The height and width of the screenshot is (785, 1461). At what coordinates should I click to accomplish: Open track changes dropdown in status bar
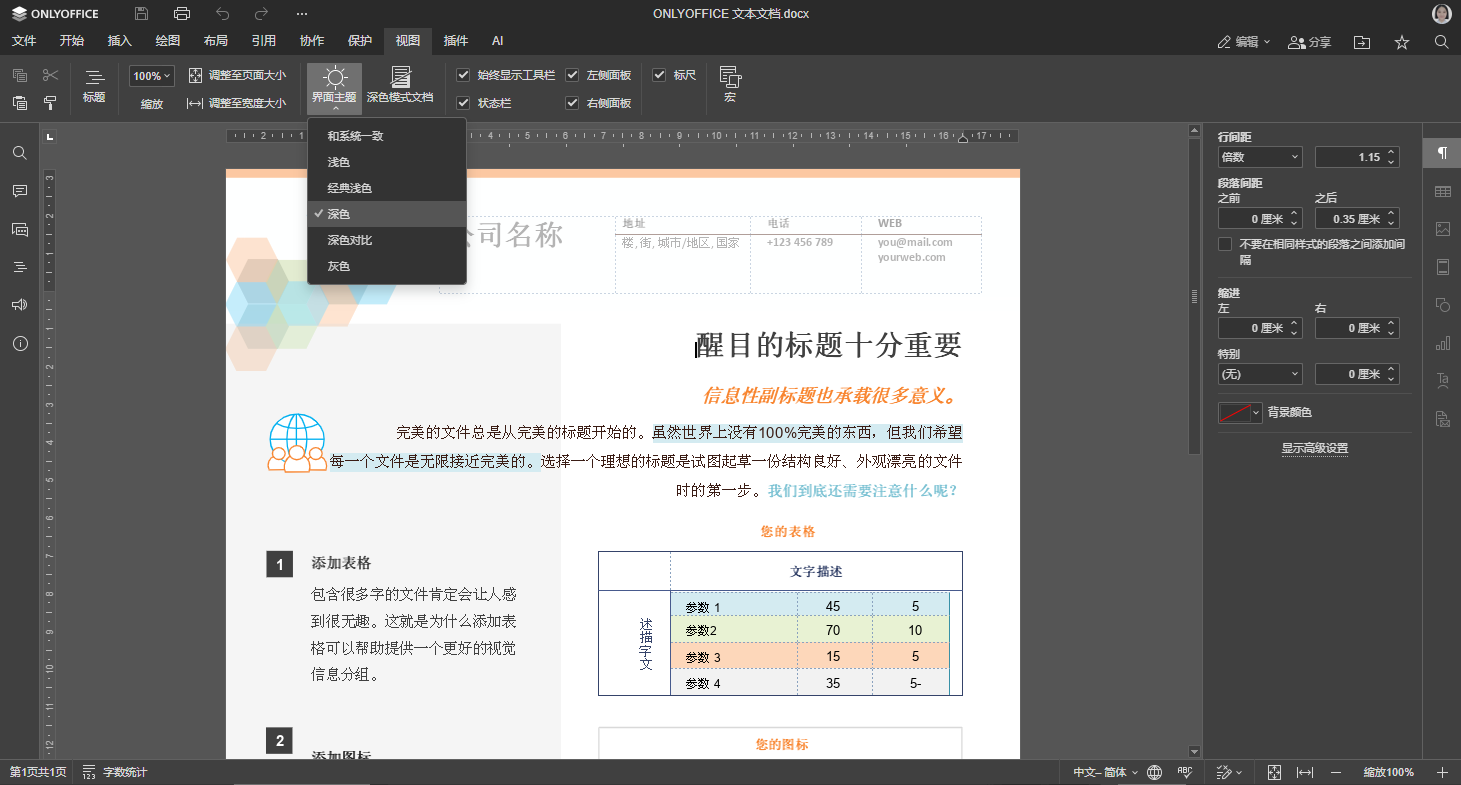coord(1228,772)
